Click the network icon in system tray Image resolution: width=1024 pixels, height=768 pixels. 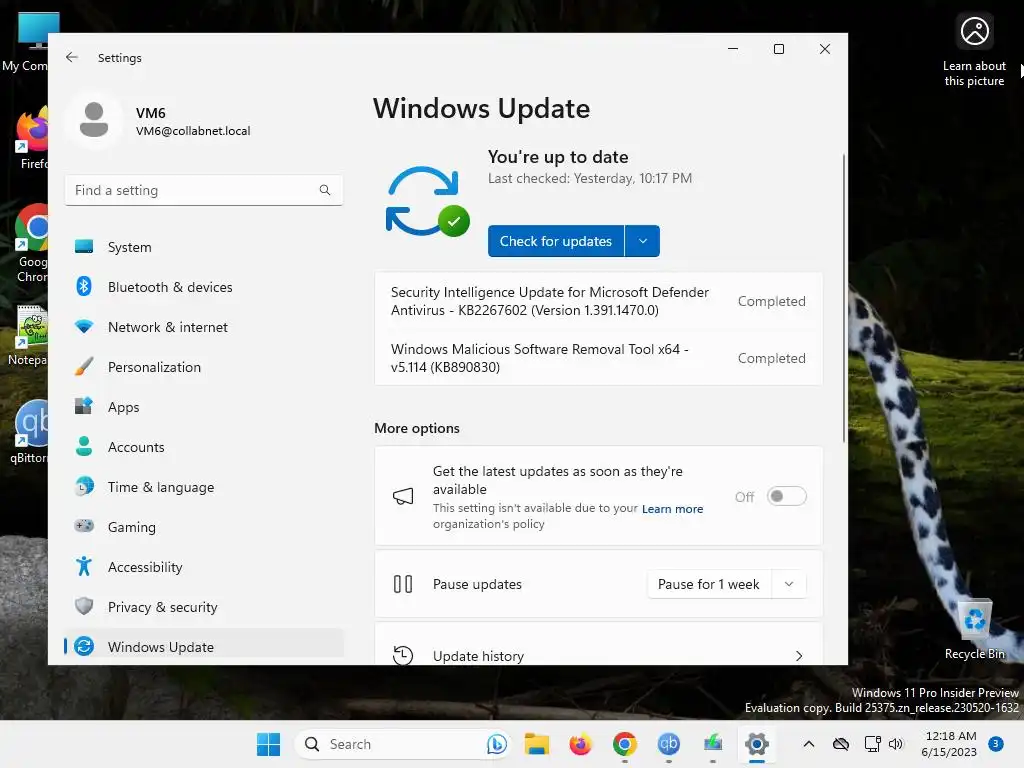tap(872, 744)
